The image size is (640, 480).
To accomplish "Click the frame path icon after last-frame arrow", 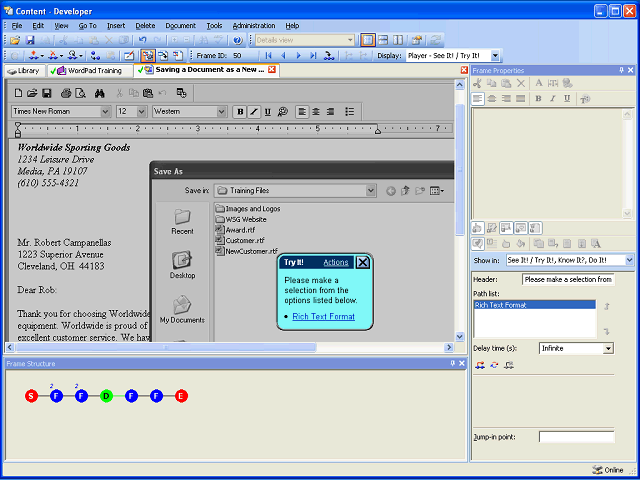I will coord(329,56).
